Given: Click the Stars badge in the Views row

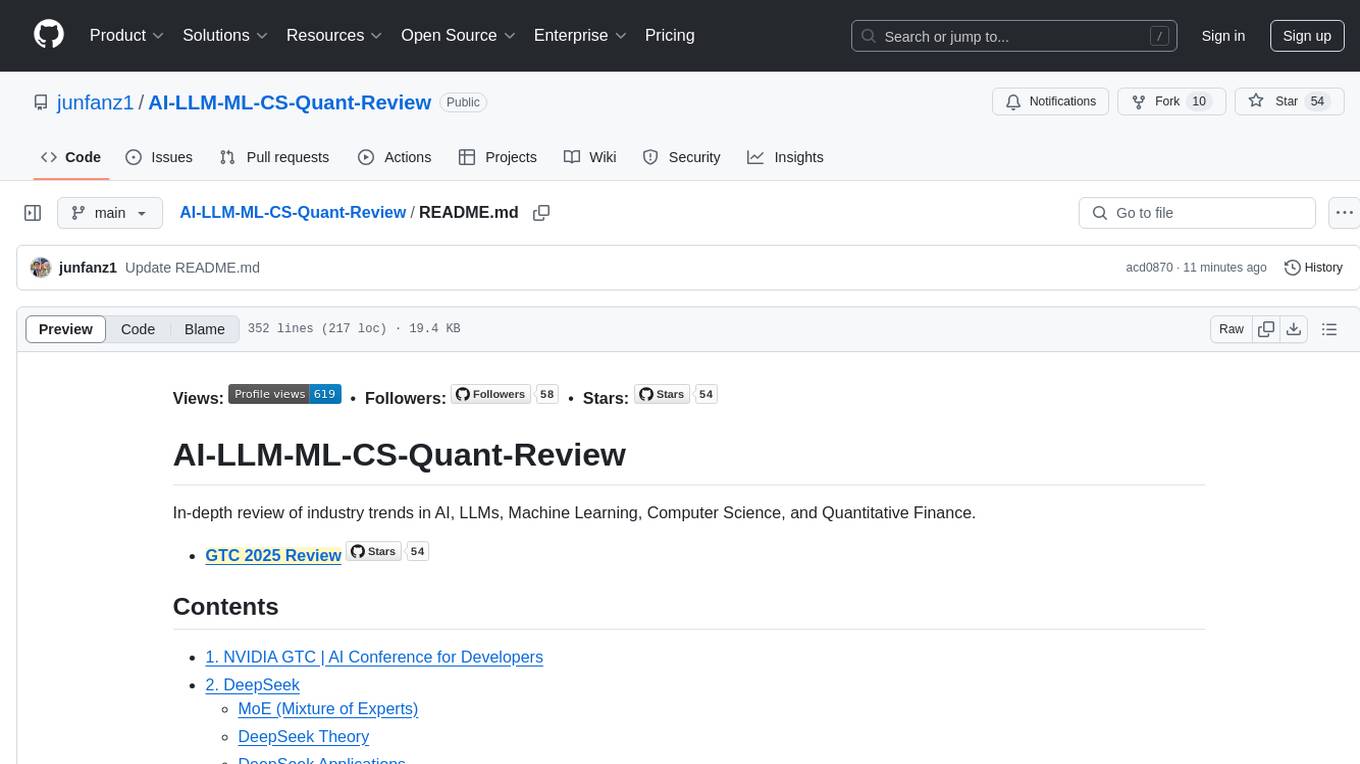Looking at the screenshot, I should point(676,394).
